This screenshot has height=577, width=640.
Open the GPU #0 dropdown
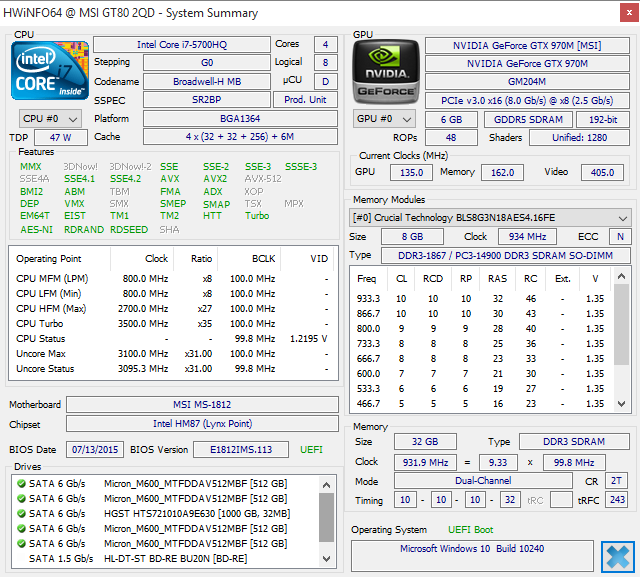click(x=384, y=119)
